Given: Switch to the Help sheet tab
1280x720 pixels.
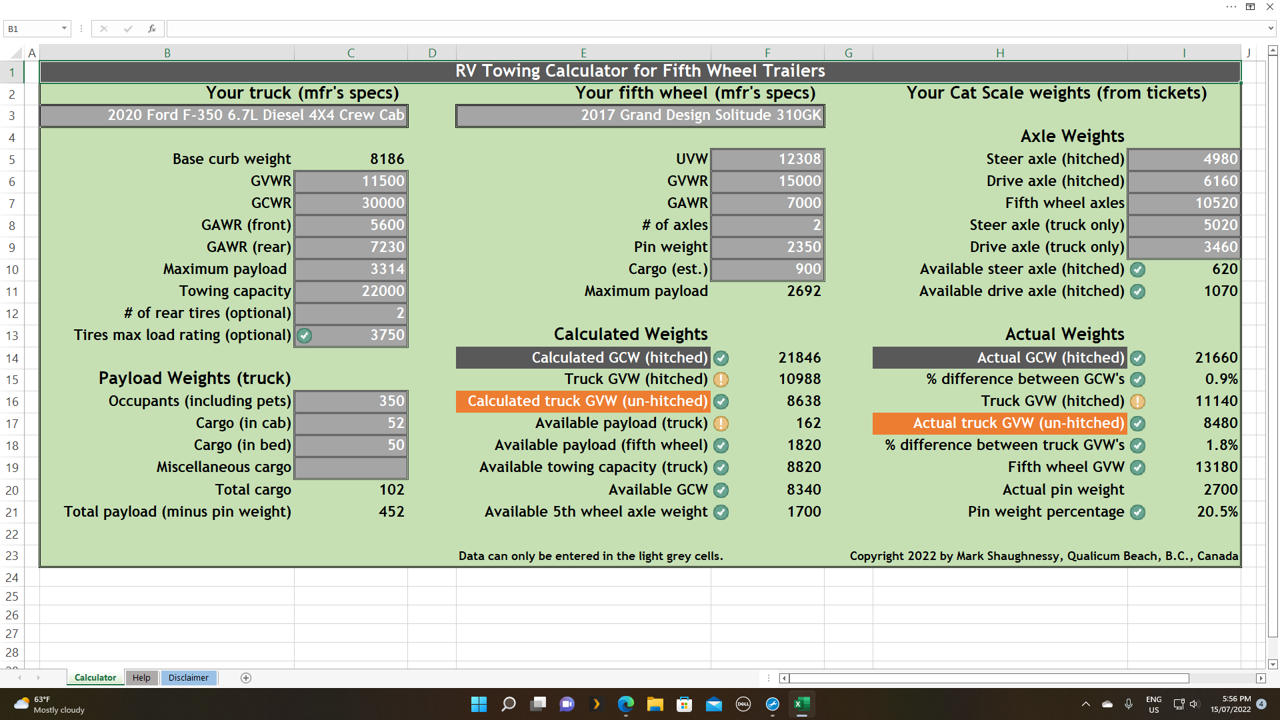Looking at the screenshot, I should pos(141,677).
